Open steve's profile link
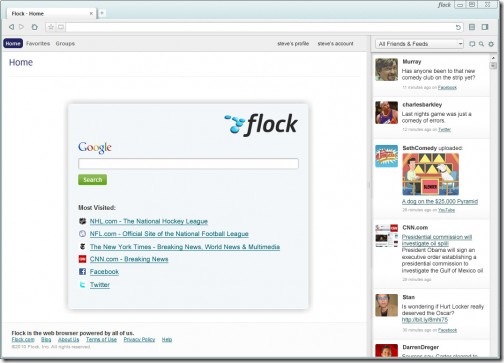This screenshot has height=363, width=504. point(293,44)
